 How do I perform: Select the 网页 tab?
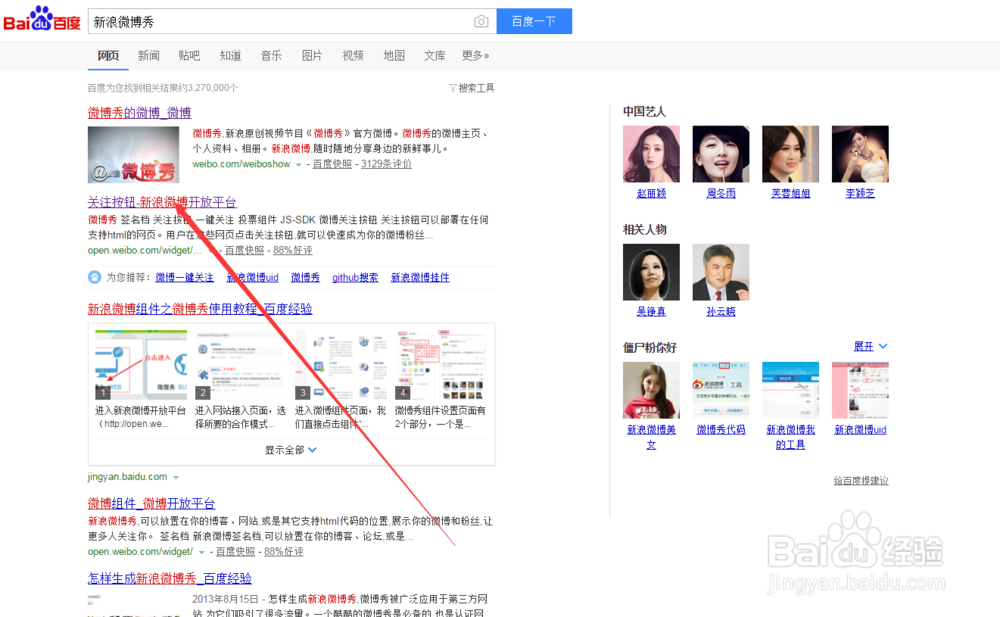(108, 56)
